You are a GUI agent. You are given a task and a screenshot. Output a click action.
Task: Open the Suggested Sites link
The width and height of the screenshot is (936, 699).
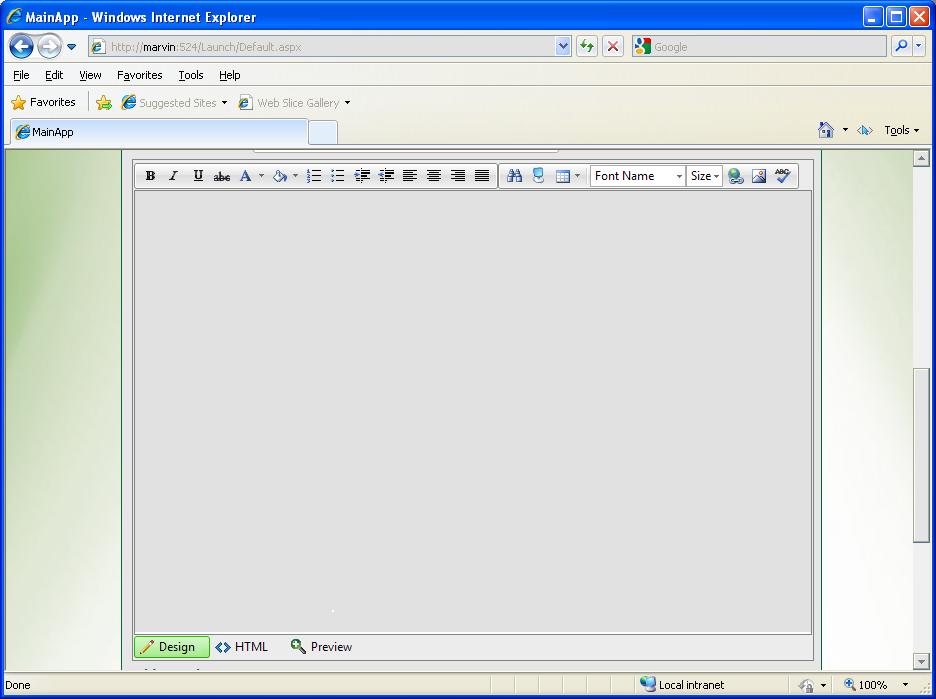point(174,103)
